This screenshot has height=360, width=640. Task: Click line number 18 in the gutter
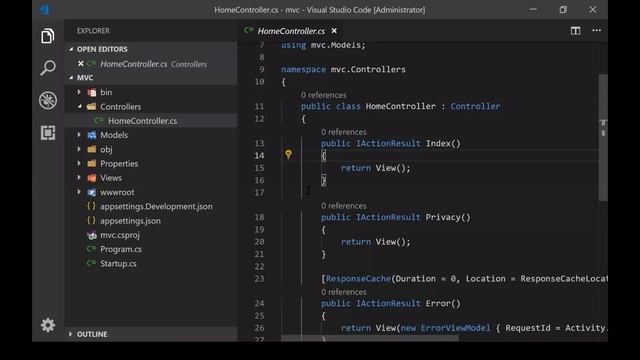259,217
